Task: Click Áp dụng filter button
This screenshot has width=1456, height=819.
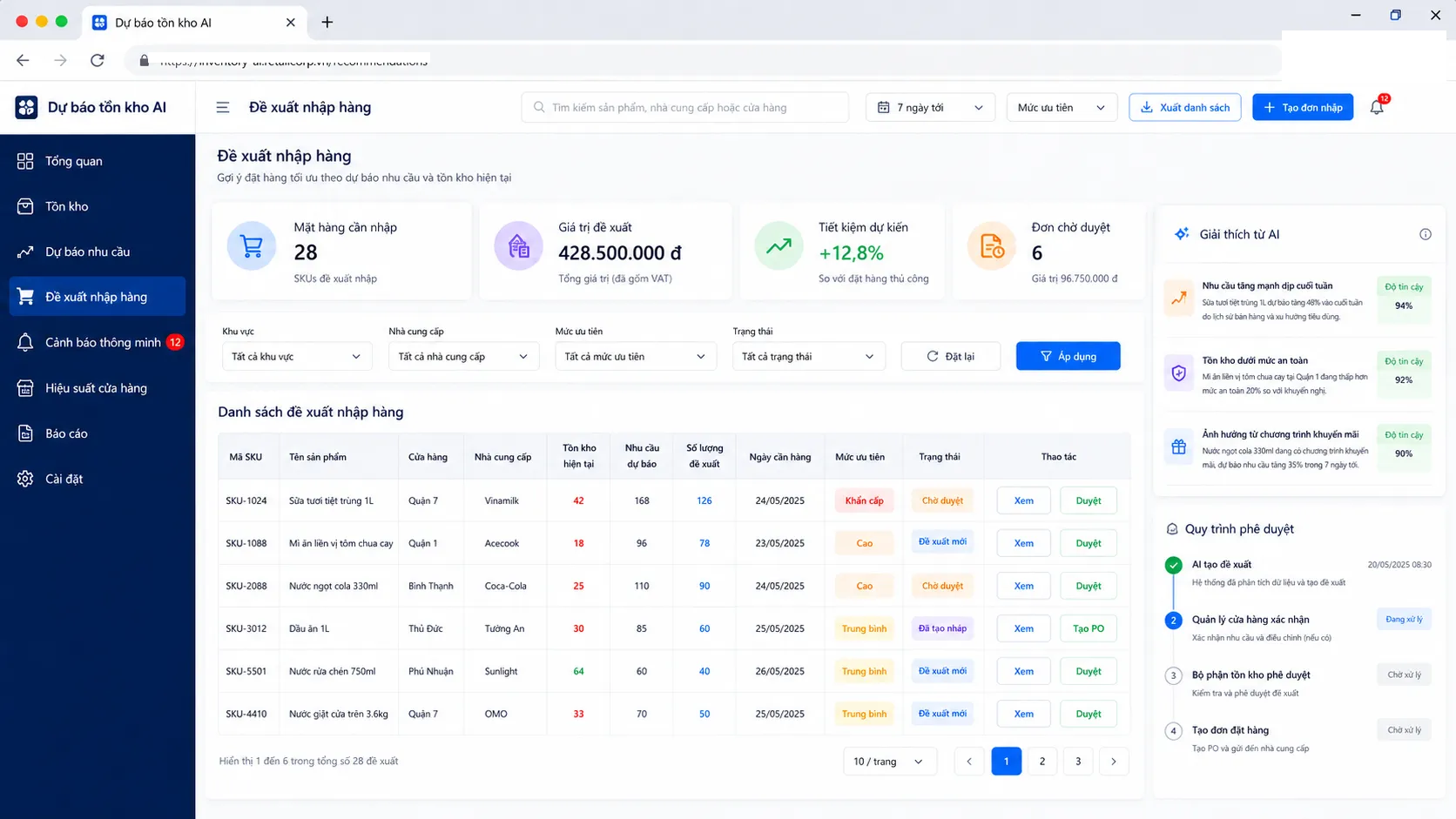Action: (1068, 356)
